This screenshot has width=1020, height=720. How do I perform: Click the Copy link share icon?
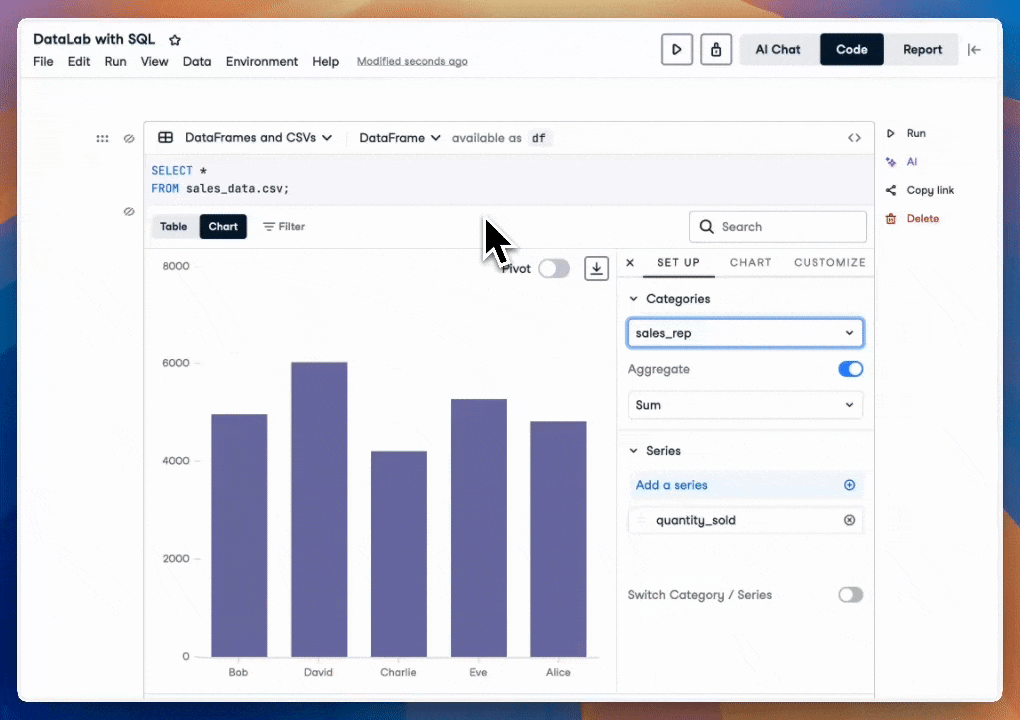[891, 190]
